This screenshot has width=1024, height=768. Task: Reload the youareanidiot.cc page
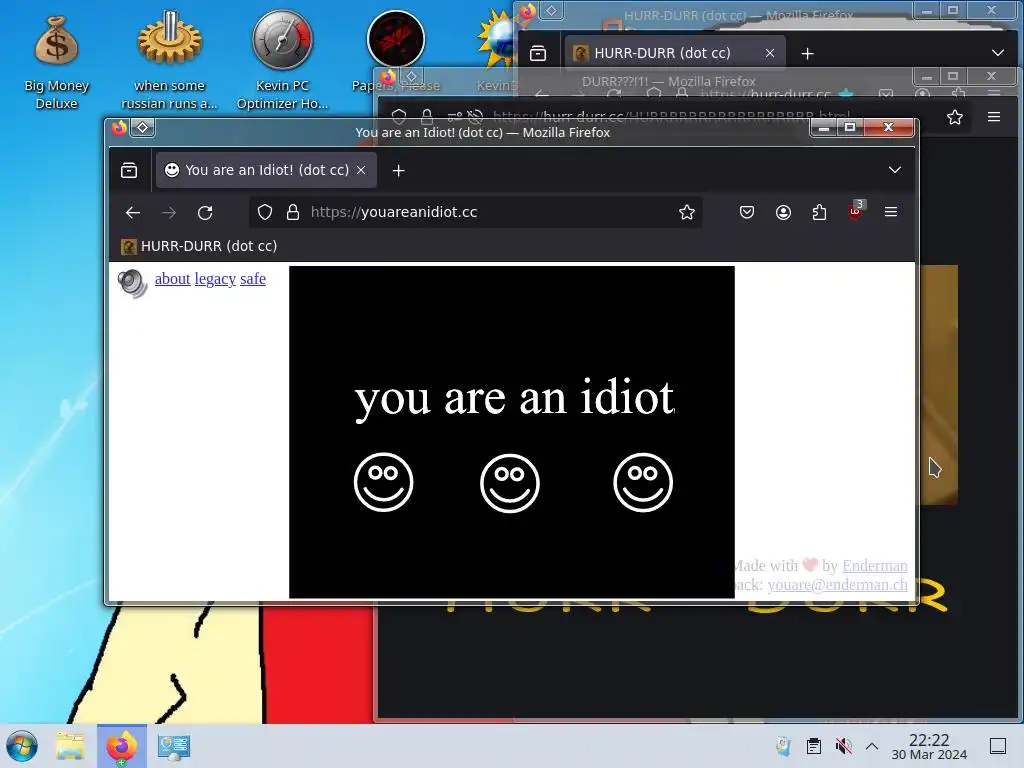click(x=205, y=212)
